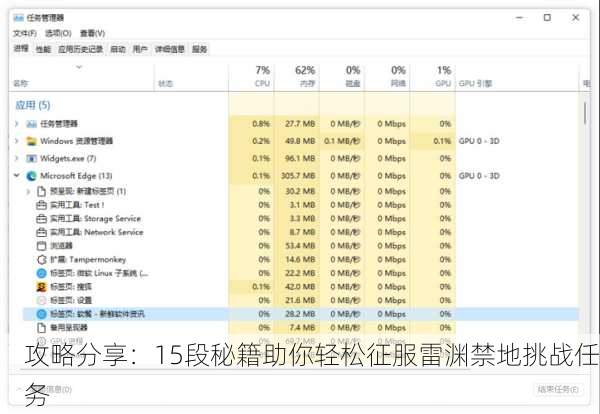Switch to the Users tab
Viewport: 600px width, 414px height.
click(140, 49)
